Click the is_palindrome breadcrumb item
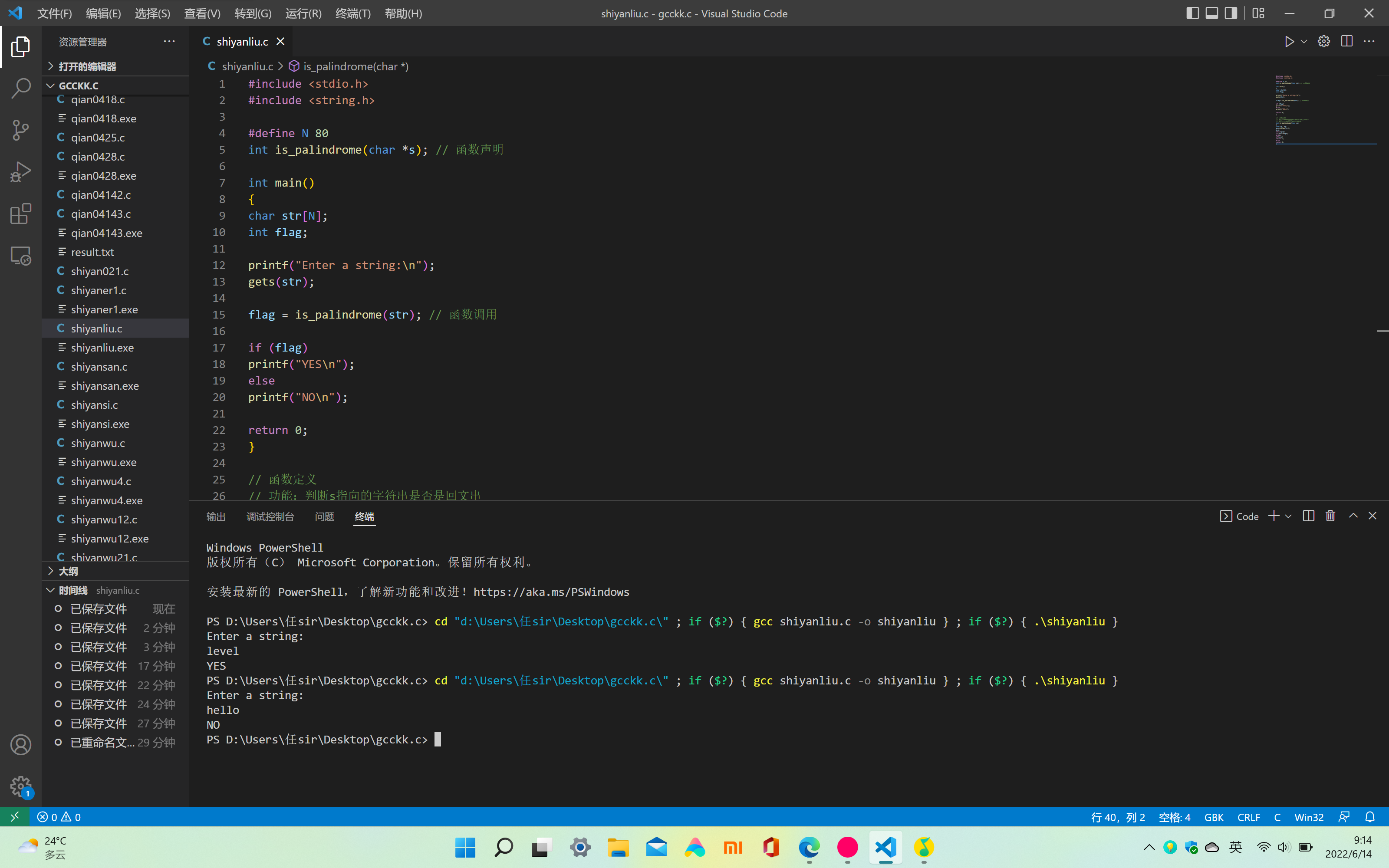The height and width of the screenshot is (868, 1389). point(349,66)
